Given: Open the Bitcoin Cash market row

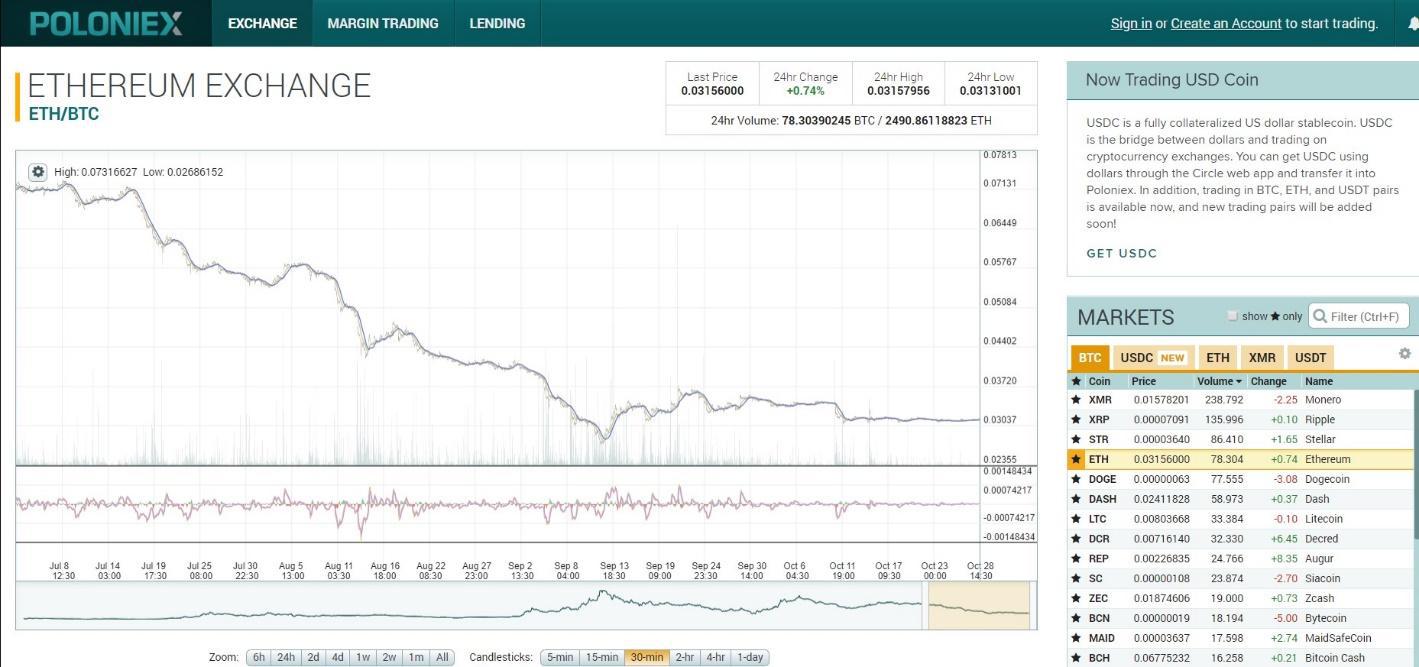Looking at the screenshot, I should tap(1240, 658).
